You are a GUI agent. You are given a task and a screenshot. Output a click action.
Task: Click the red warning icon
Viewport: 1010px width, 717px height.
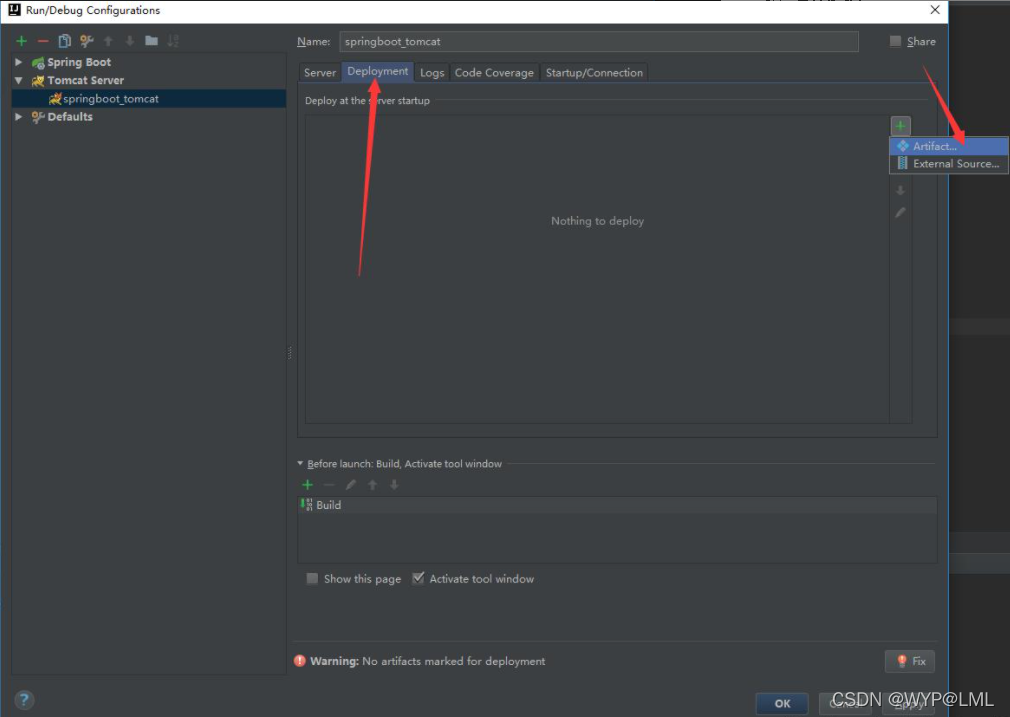[300, 661]
